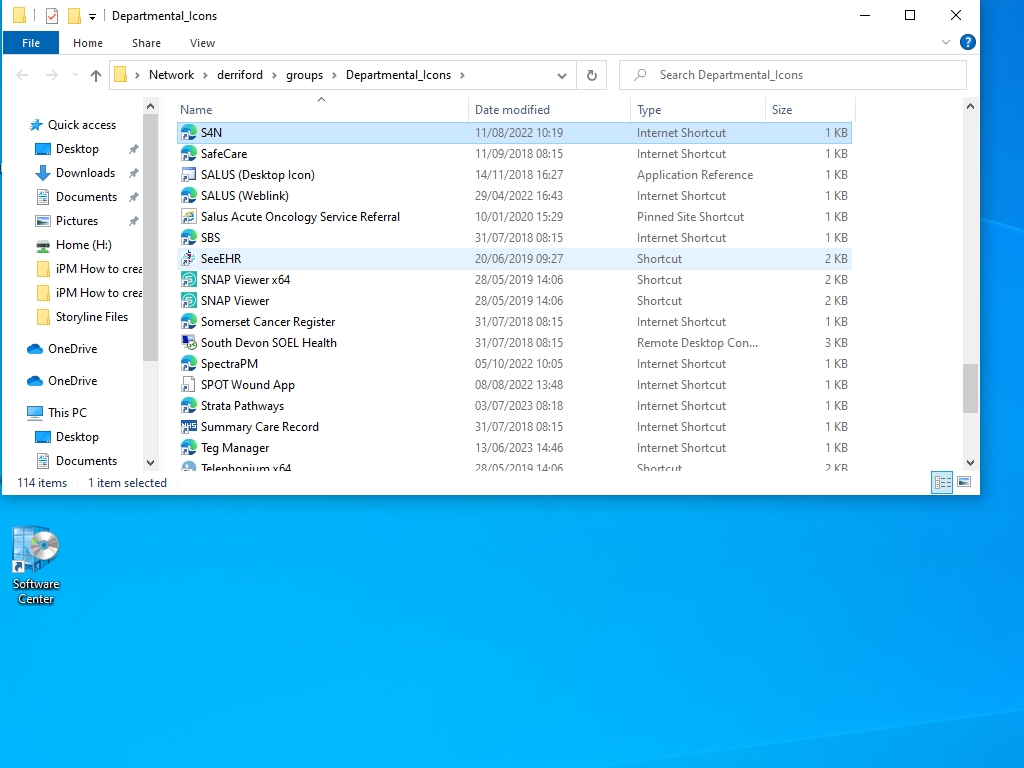Image resolution: width=1024 pixels, height=768 pixels.
Task: Sort files by Date modified column
Action: coord(549,110)
